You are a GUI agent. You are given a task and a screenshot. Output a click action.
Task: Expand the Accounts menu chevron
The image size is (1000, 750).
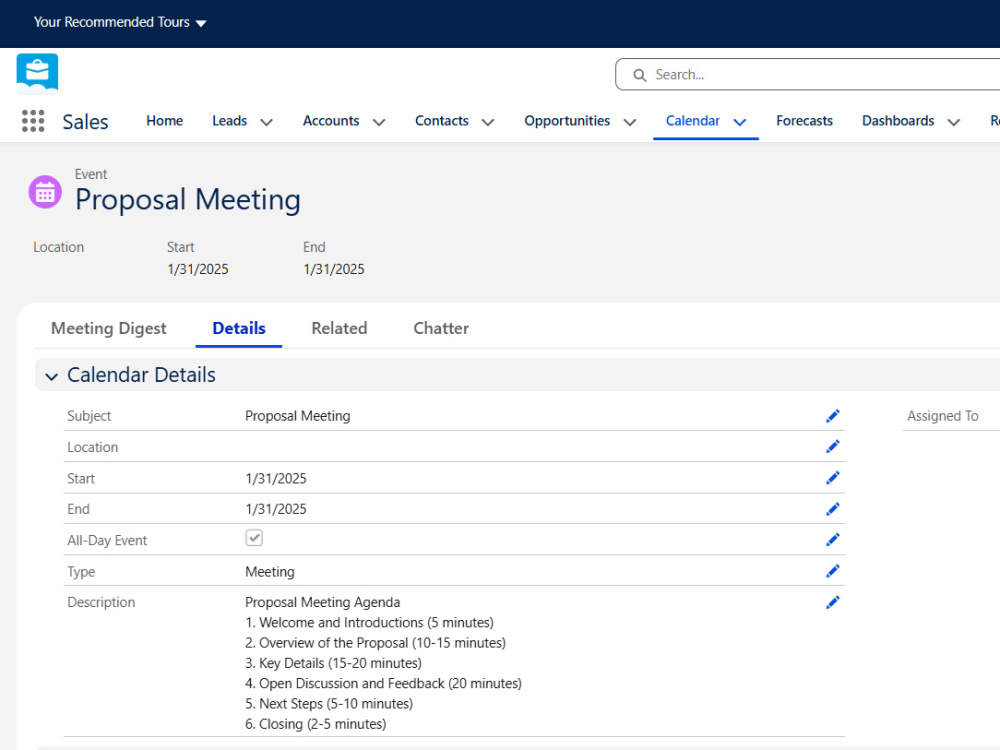tap(379, 122)
